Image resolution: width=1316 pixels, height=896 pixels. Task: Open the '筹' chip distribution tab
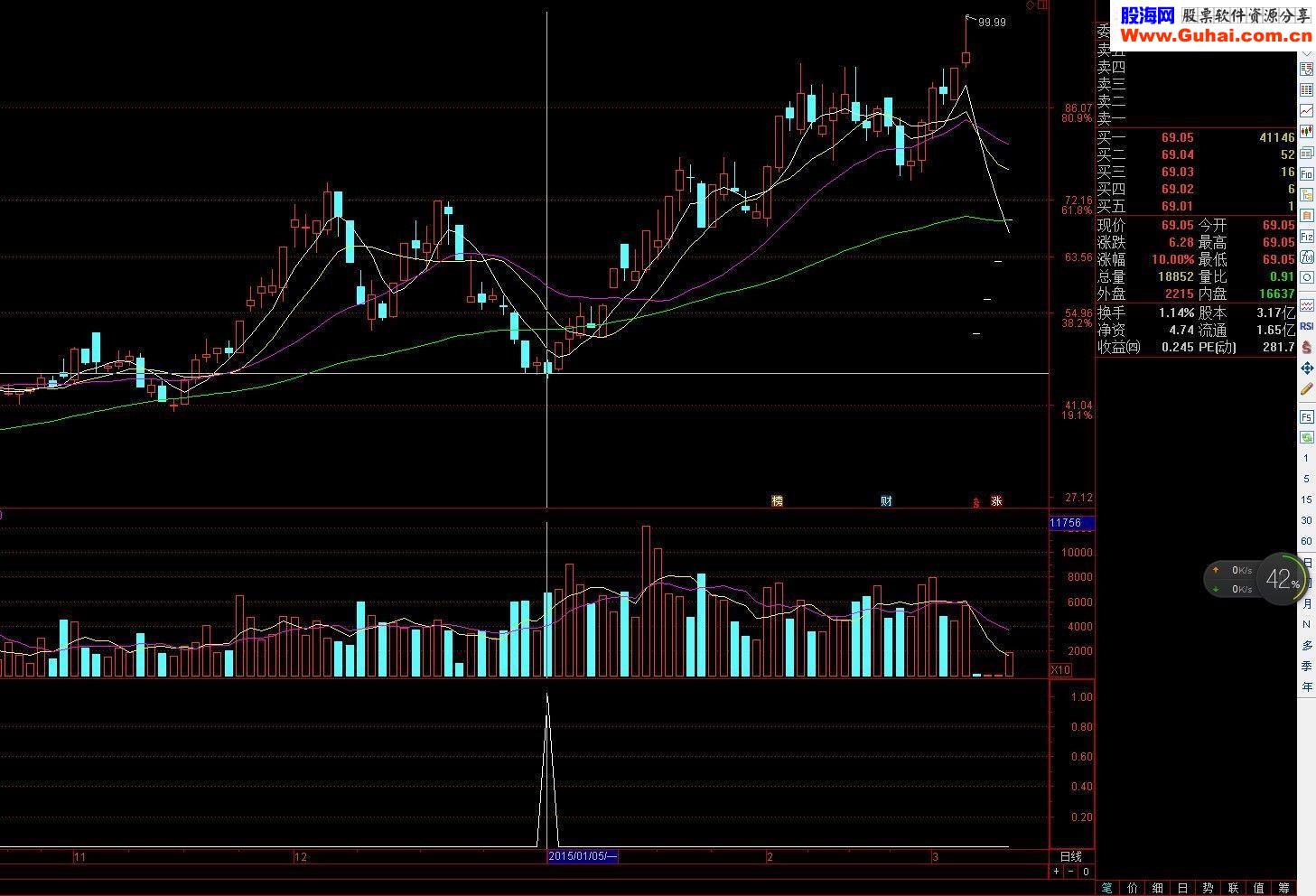point(1283,888)
